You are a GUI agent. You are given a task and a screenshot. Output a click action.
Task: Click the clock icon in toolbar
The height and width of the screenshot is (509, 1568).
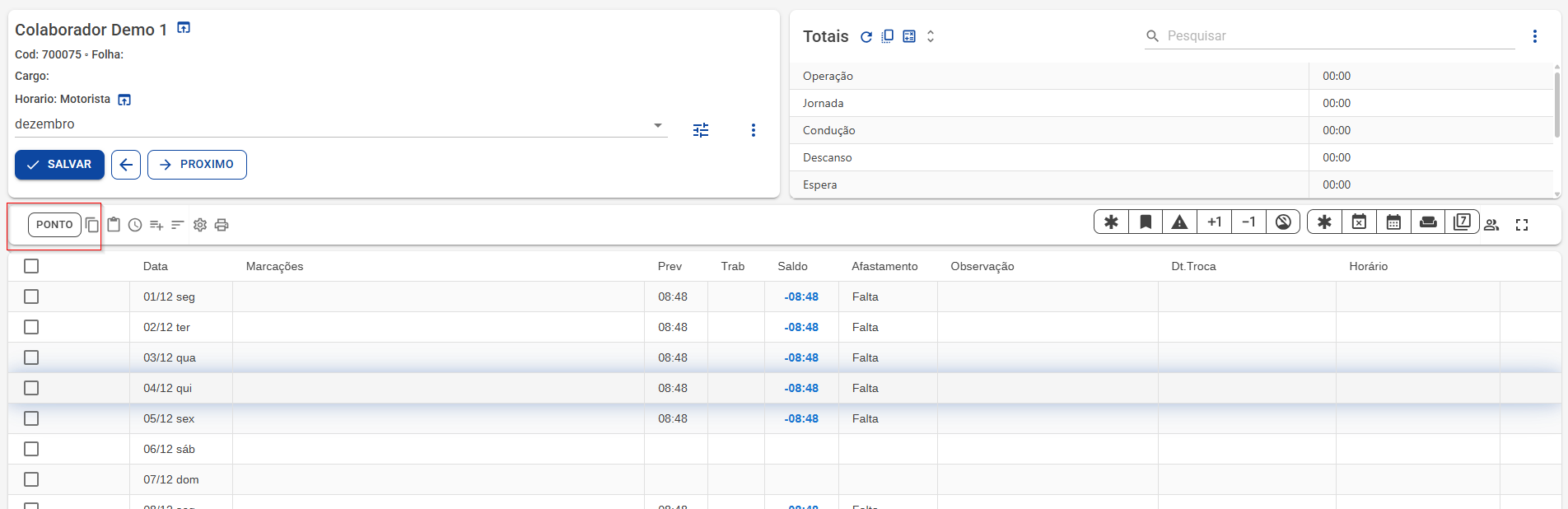[135, 225]
